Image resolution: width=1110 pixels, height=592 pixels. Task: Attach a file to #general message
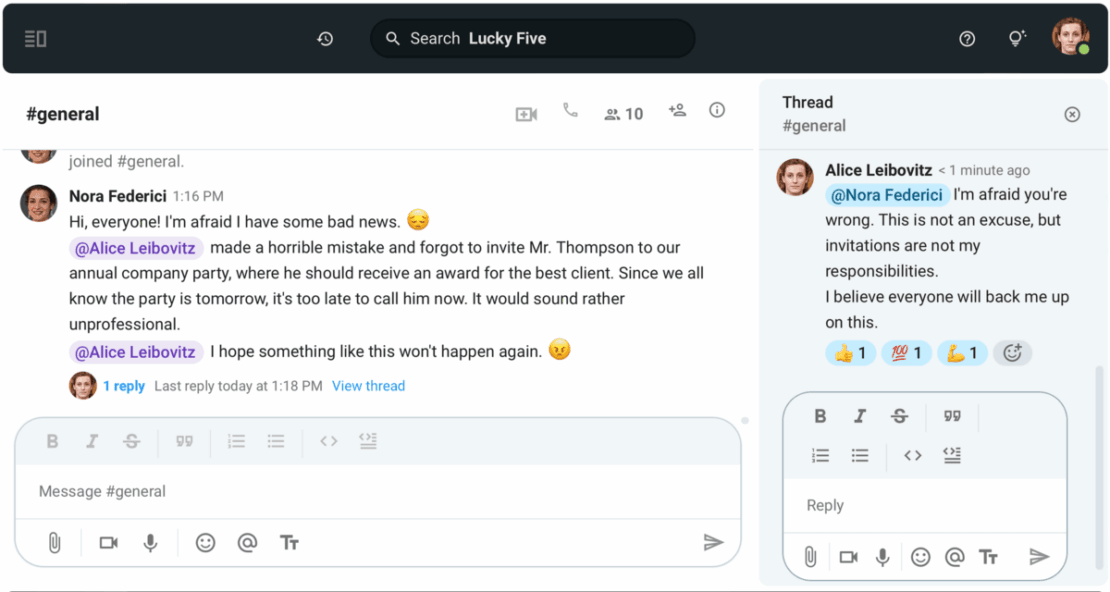point(55,543)
